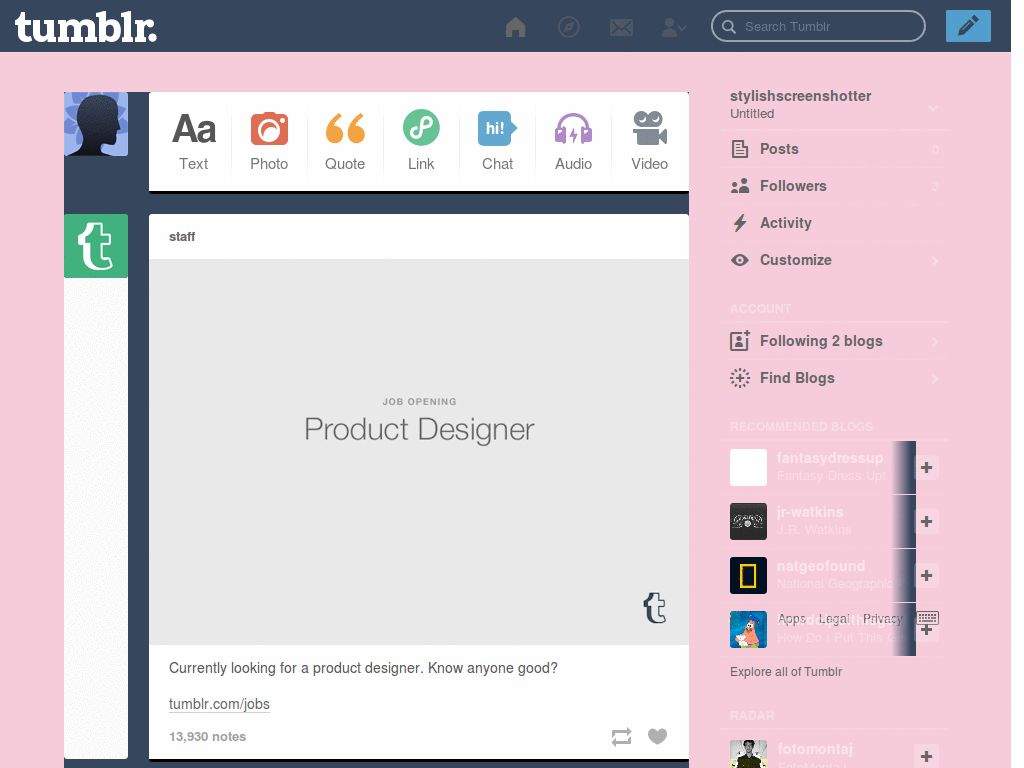Go to the Home dashboard icon
The width and height of the screenshot is (1024, 768).
pos(515,27)
